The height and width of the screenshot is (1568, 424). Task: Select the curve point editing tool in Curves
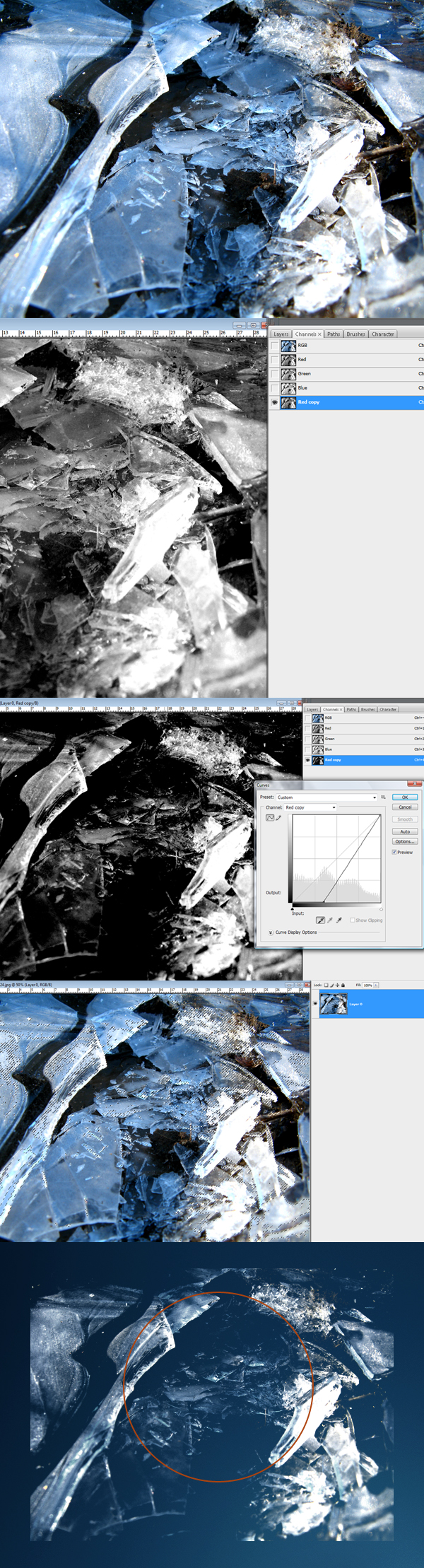point(269,818)
